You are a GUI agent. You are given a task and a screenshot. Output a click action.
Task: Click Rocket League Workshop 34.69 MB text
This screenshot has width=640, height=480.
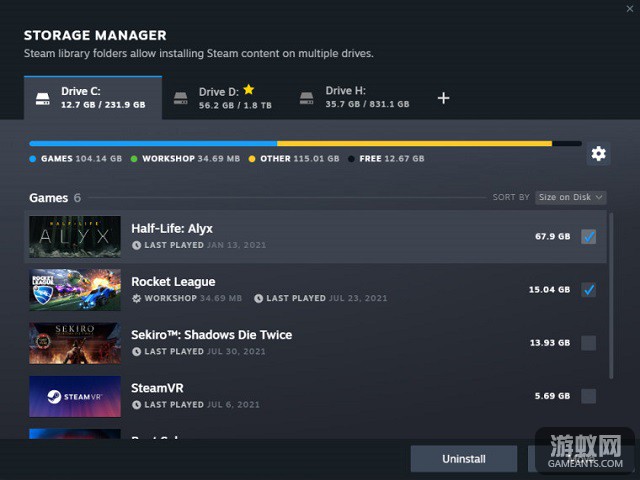click(x=193, y=298)
